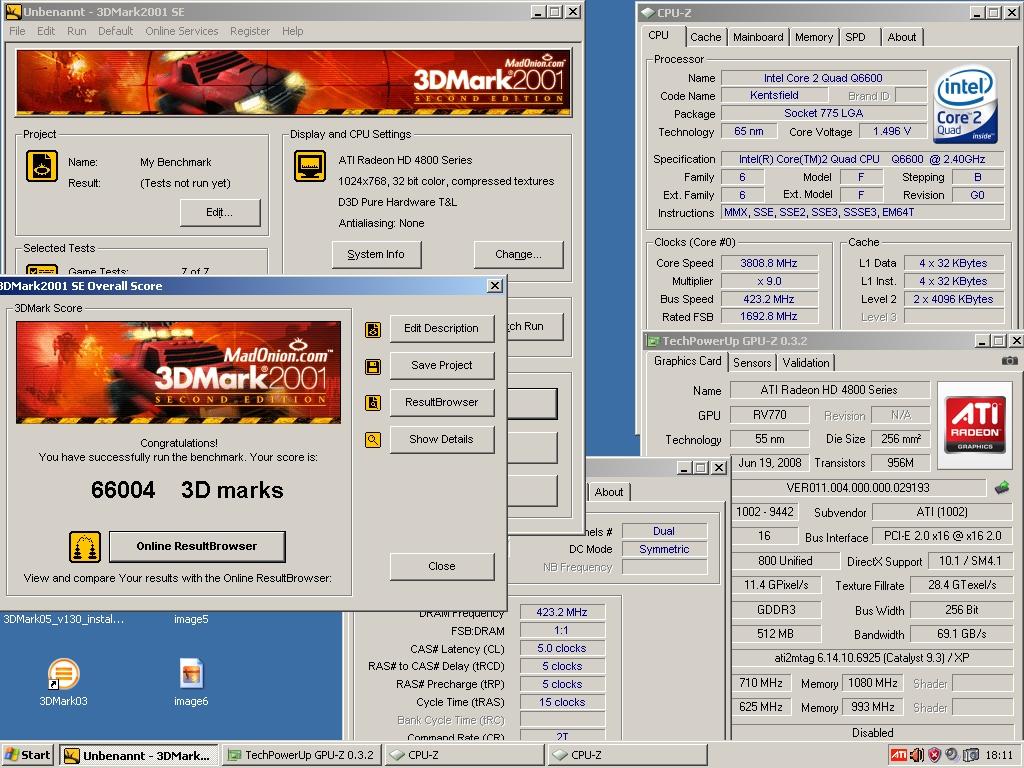Click the taskbar clock showing 18:11

(x=999, y=755)
